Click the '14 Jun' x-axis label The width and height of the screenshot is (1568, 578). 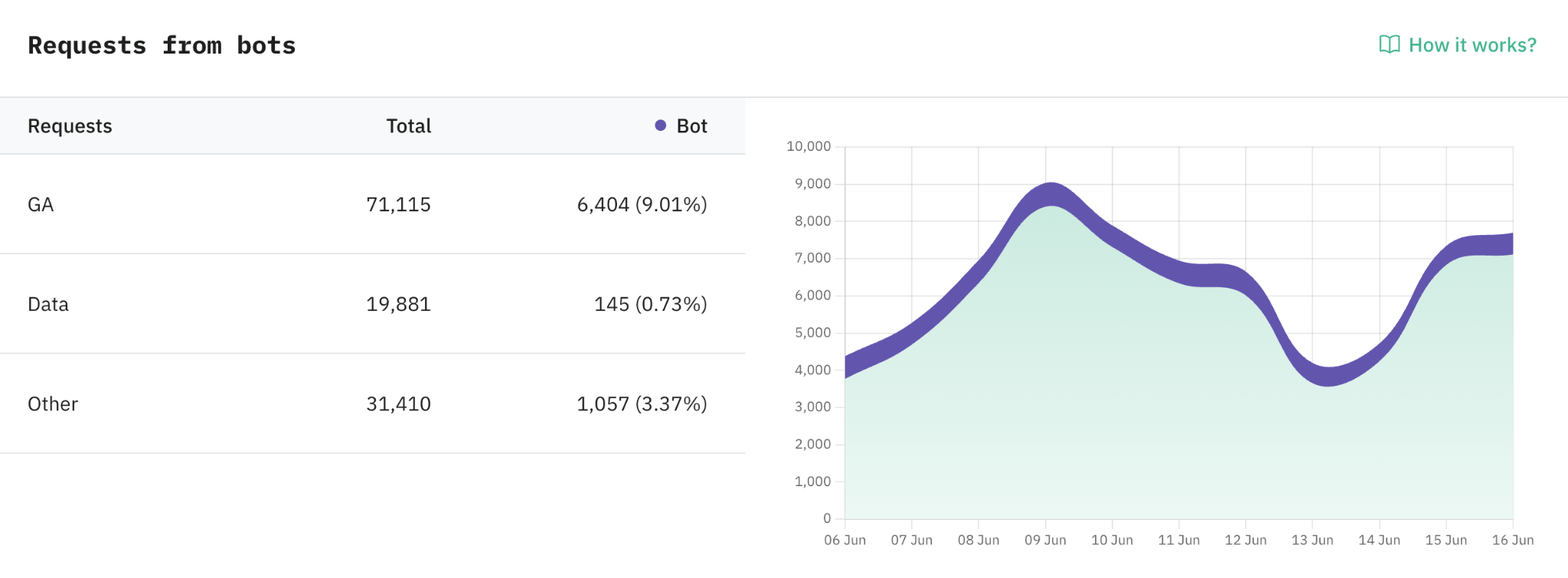coord(1379,540)
